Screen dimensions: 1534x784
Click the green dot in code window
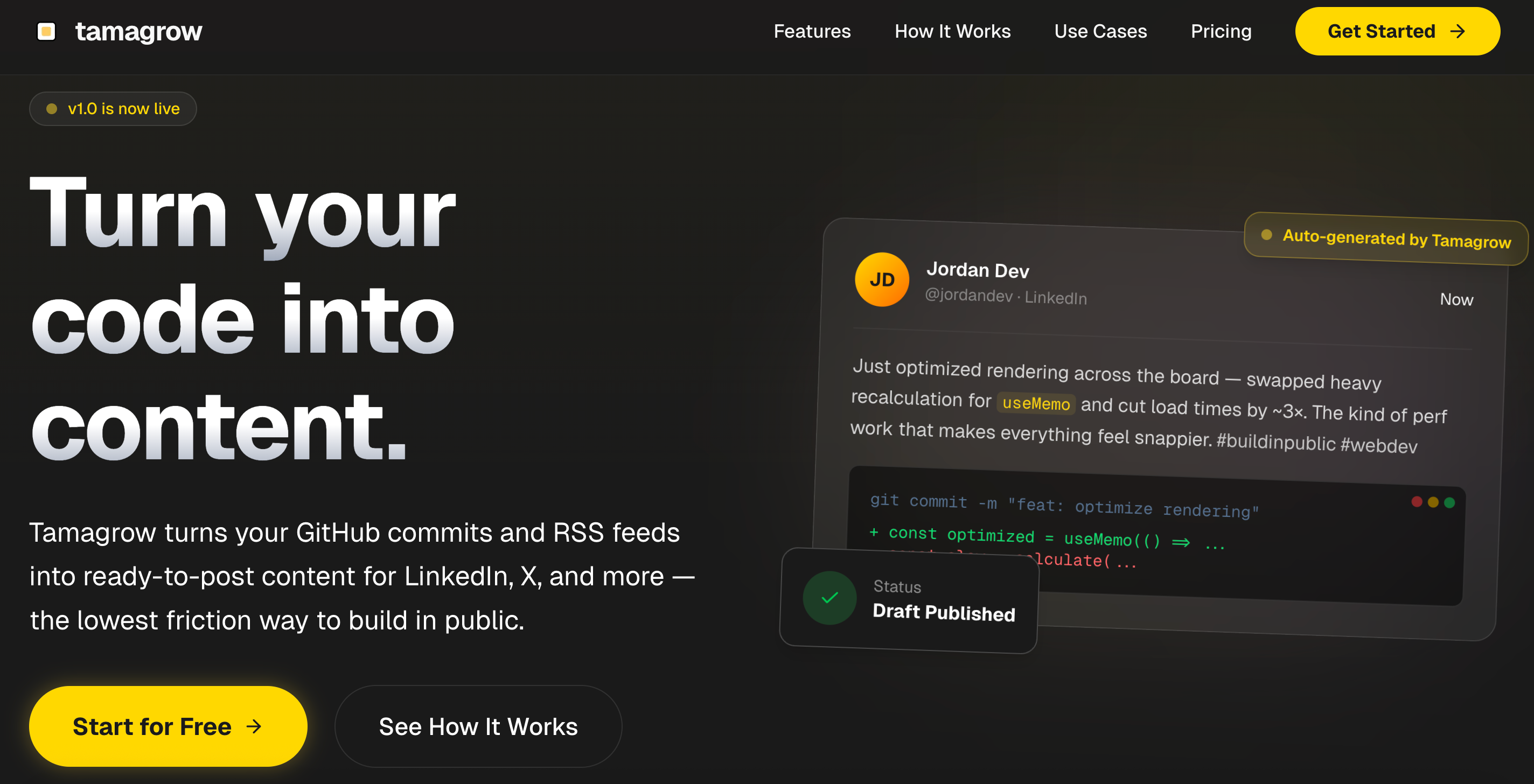point(1449,502)
